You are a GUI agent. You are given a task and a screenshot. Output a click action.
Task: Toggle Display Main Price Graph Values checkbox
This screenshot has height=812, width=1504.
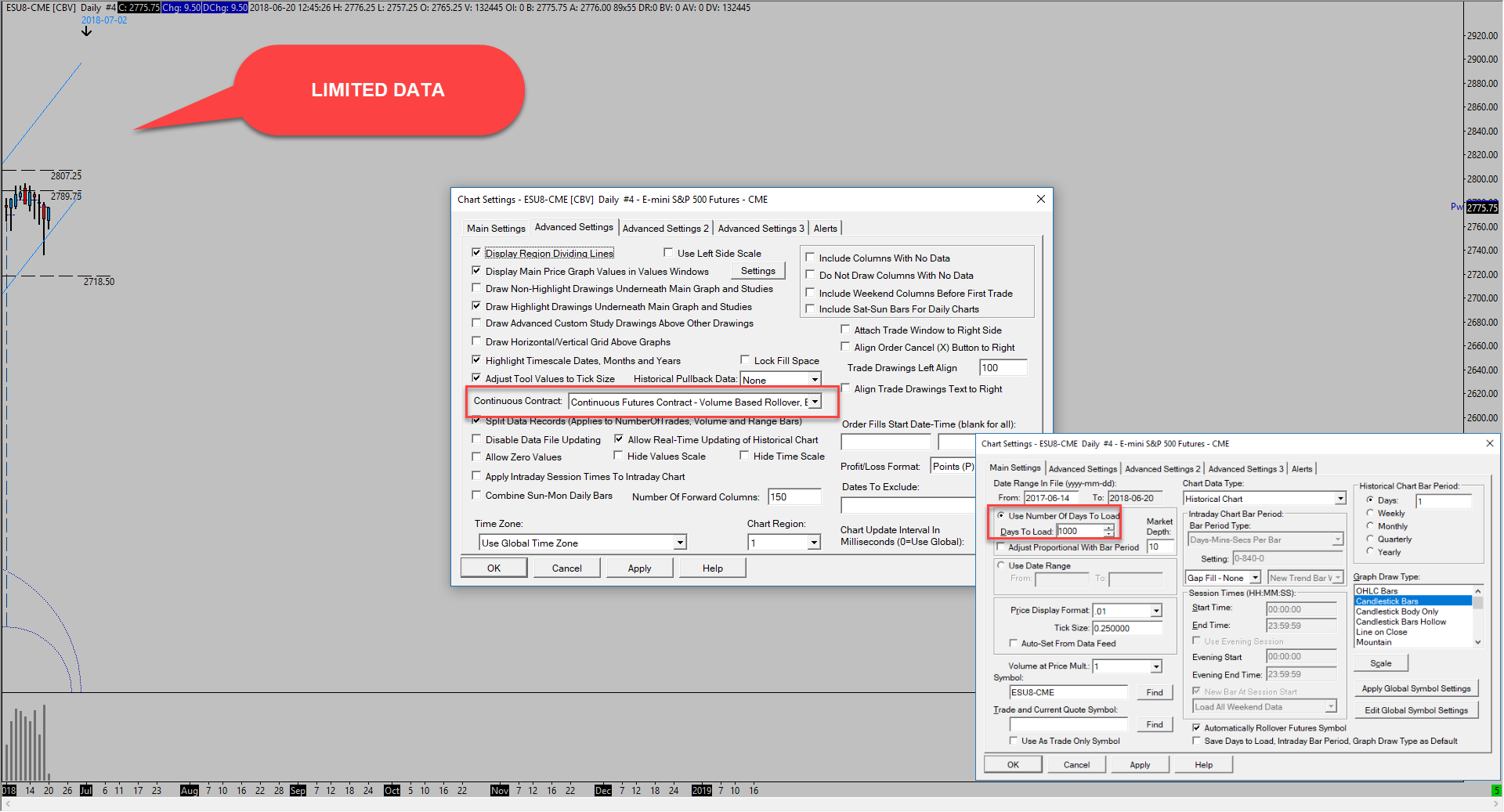pos(476,271)
